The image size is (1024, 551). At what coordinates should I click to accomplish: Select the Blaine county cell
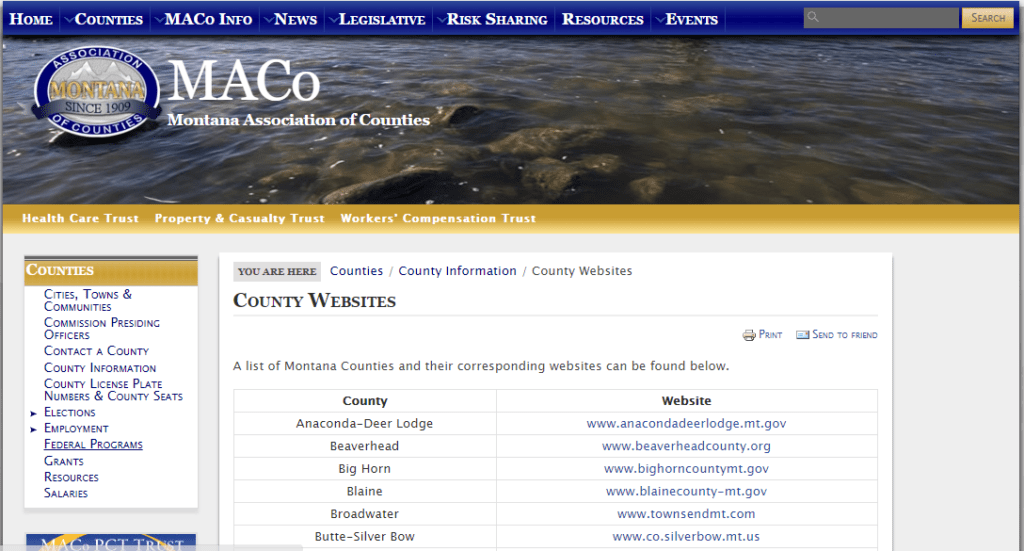click(365, 492)
